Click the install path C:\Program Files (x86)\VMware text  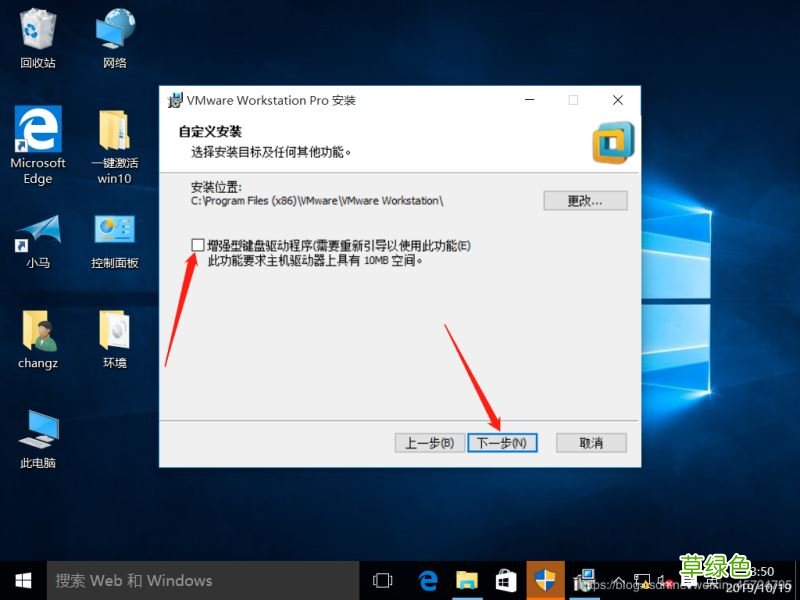pos(317,201)
